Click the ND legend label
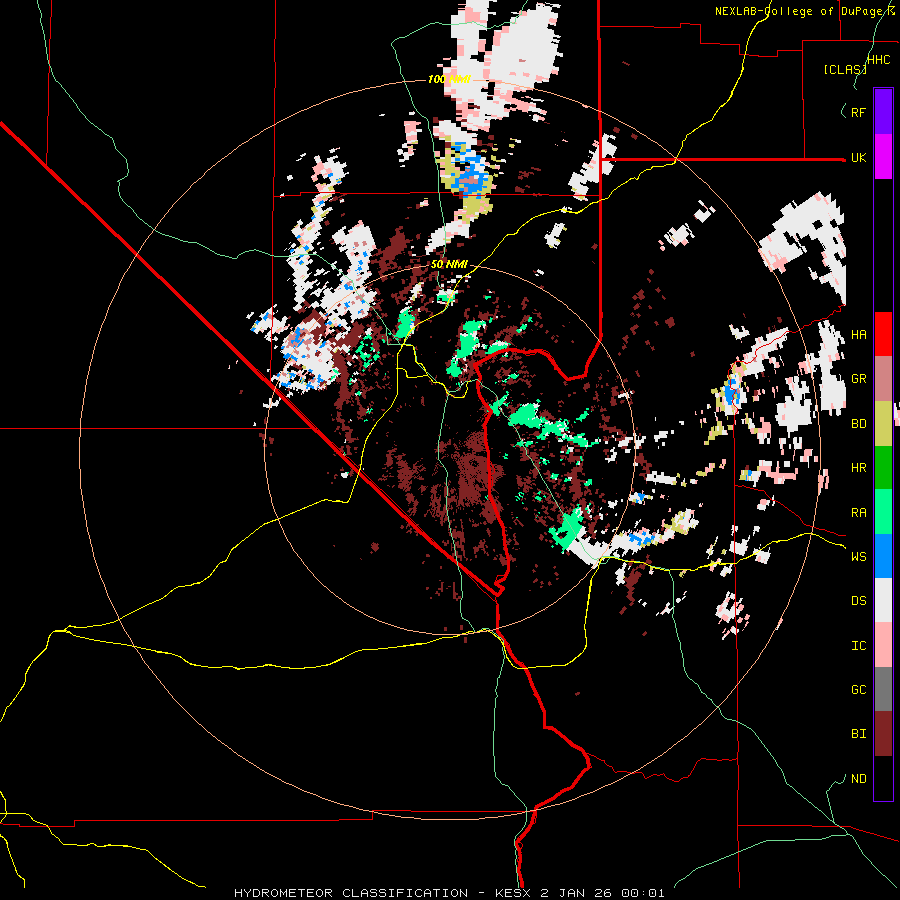 point(858,779)
